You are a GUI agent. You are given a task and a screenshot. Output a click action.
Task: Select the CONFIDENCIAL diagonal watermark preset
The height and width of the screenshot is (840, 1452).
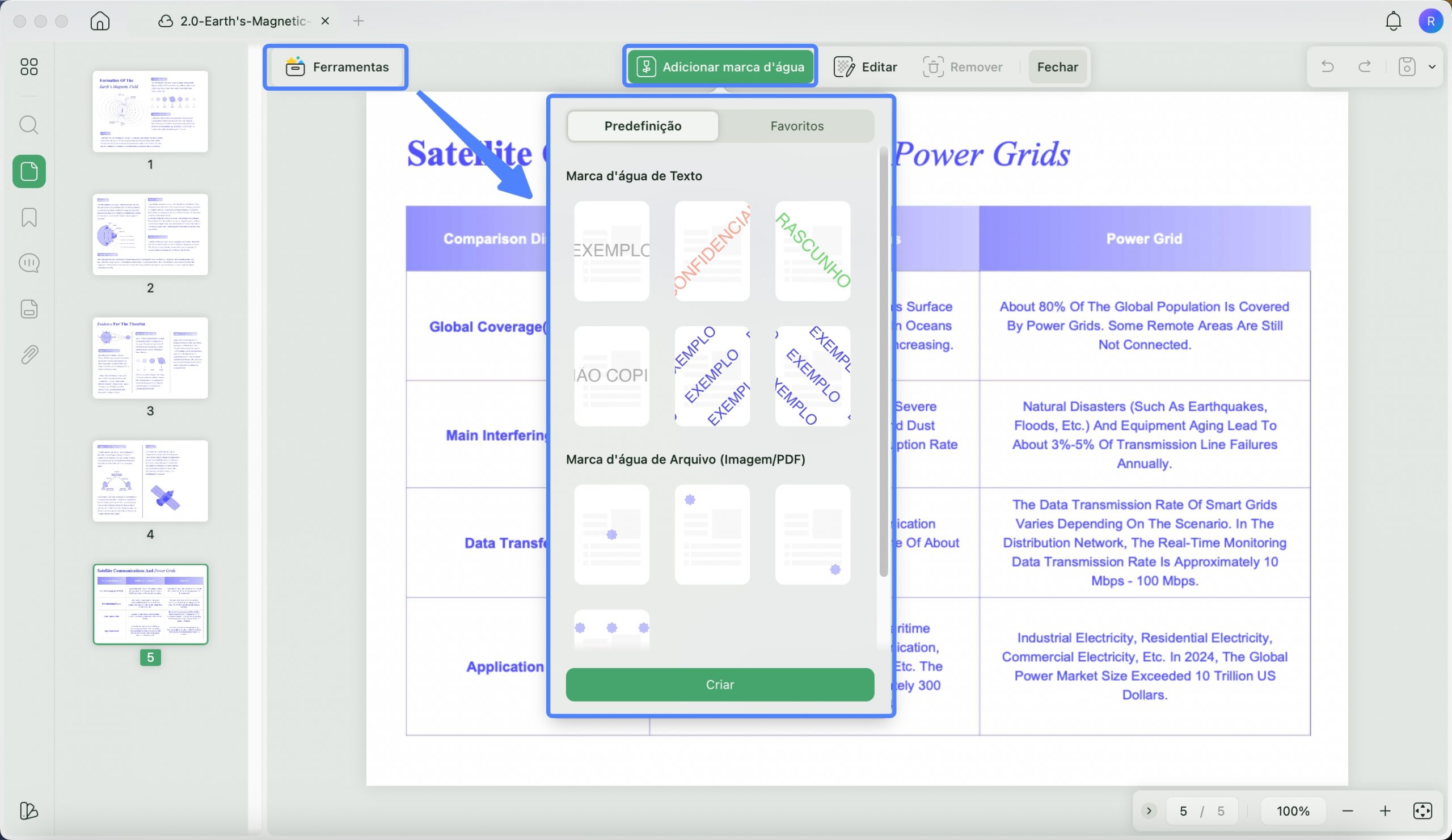coord(712,251)
